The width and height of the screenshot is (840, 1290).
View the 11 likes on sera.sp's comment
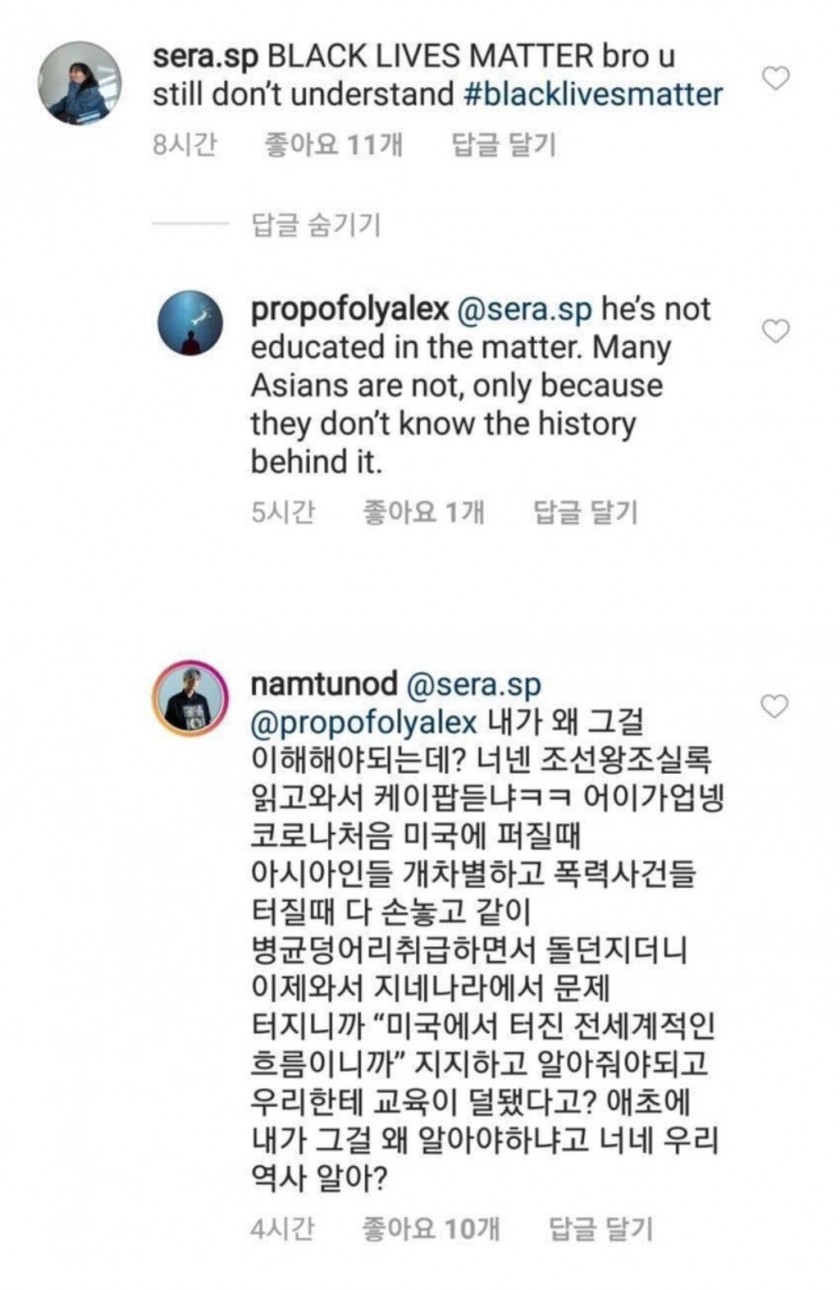click(333, 145)
